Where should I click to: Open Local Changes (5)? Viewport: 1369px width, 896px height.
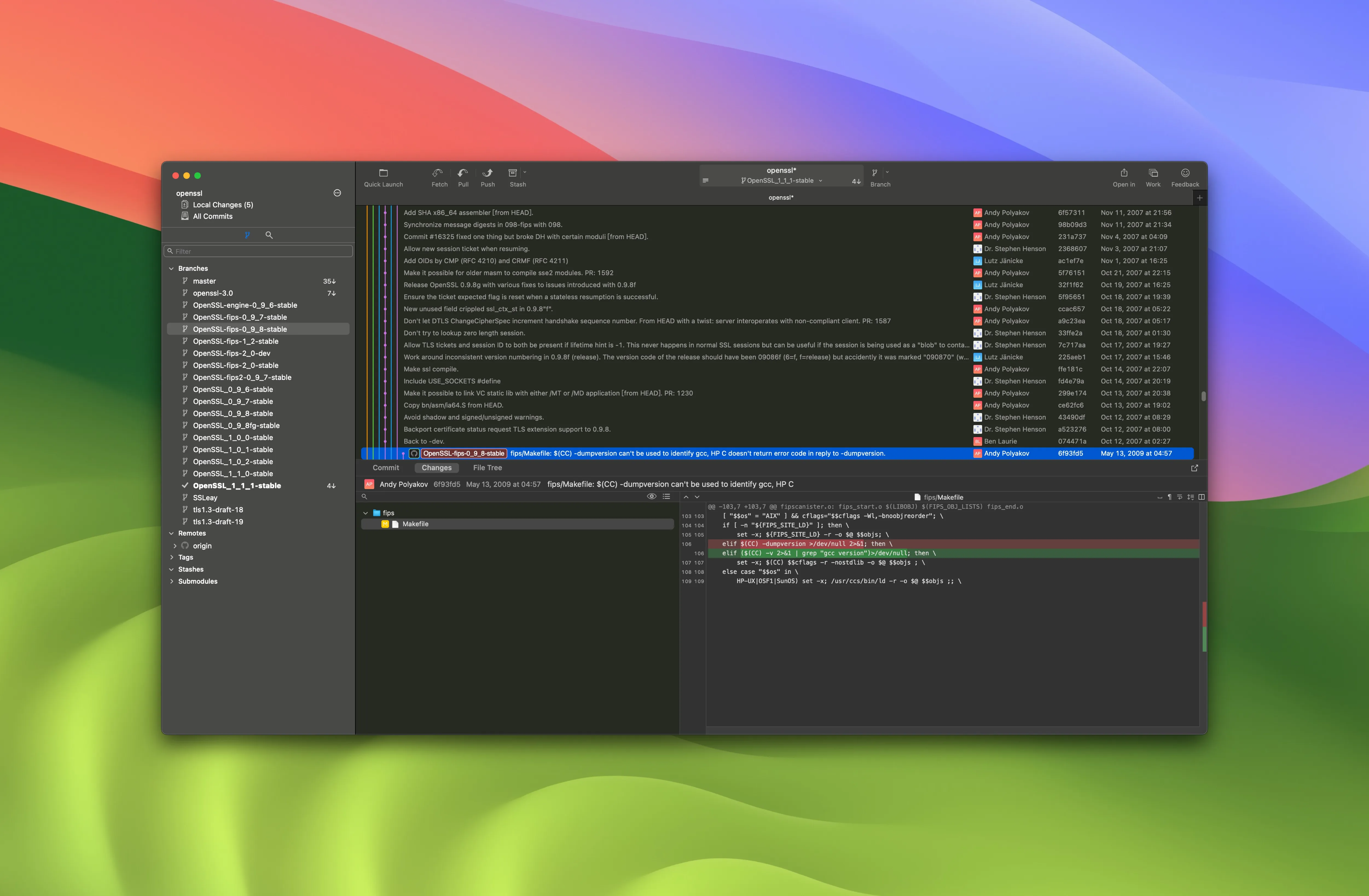(223, 205)
